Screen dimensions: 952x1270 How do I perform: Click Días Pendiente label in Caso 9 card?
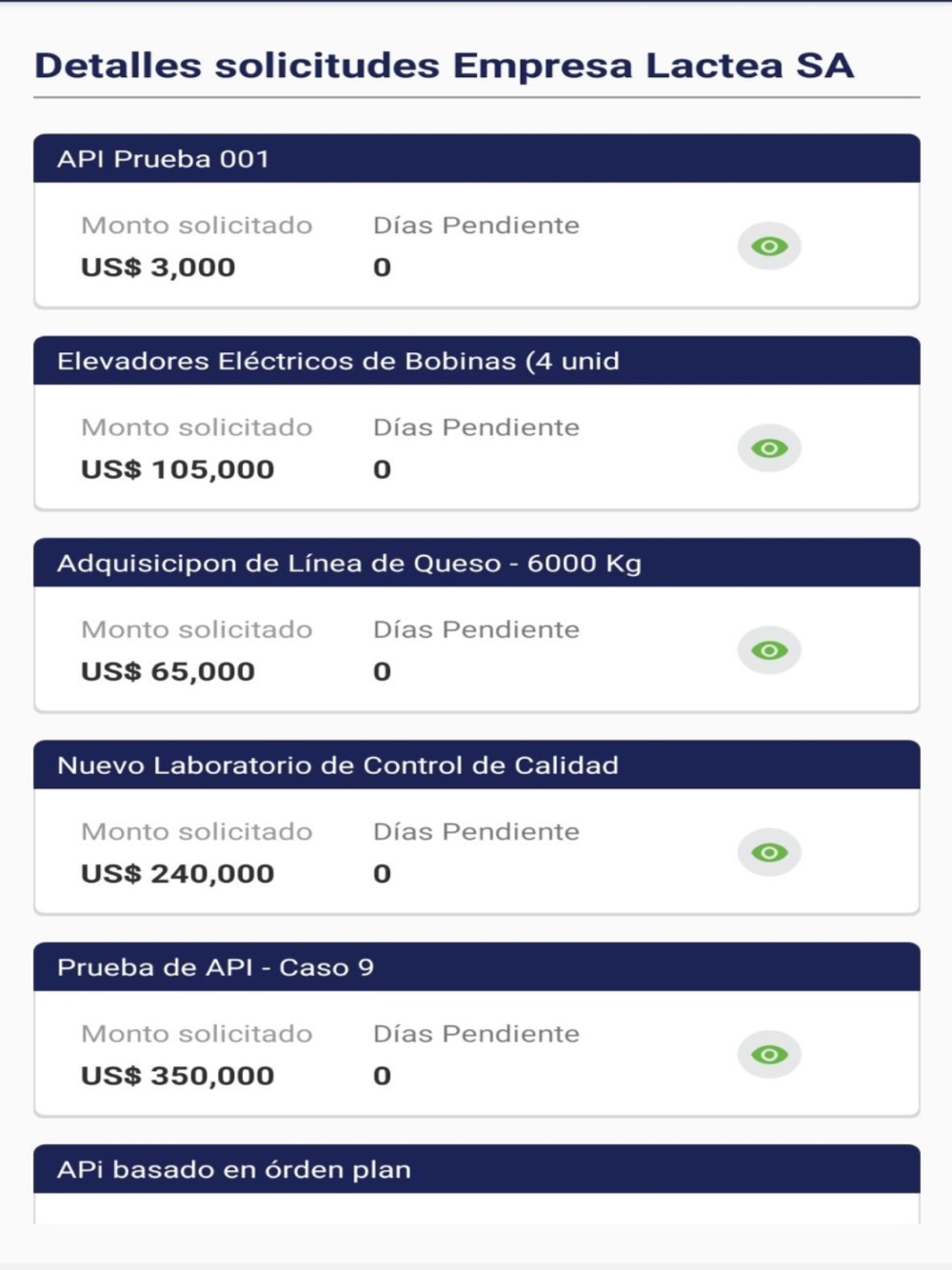[476, 1034]
